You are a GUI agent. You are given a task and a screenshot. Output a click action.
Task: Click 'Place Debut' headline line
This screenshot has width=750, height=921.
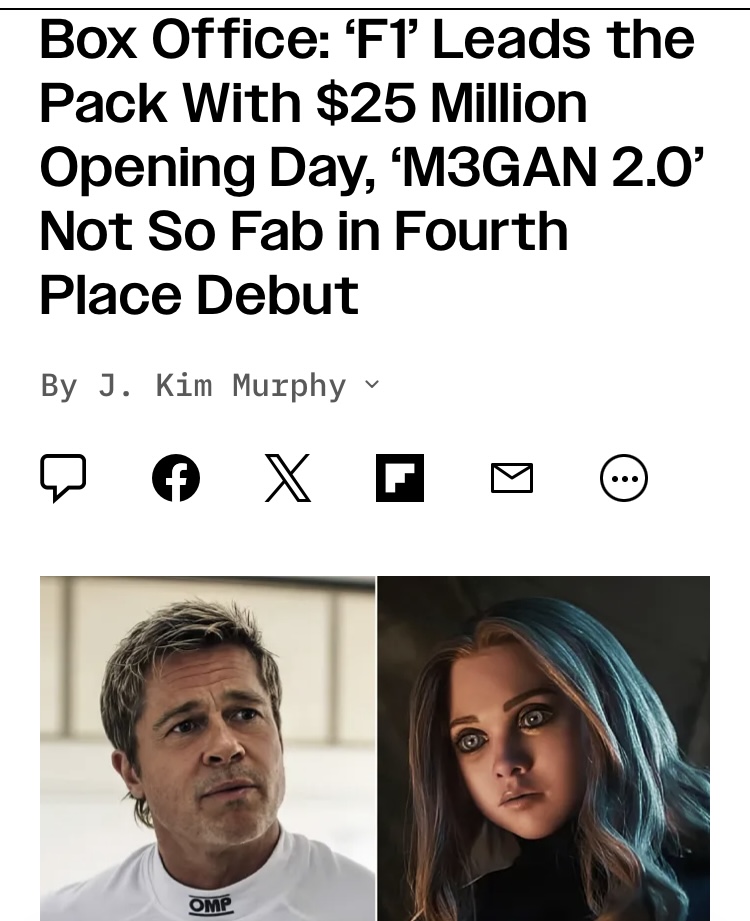(x=199, y=295)
